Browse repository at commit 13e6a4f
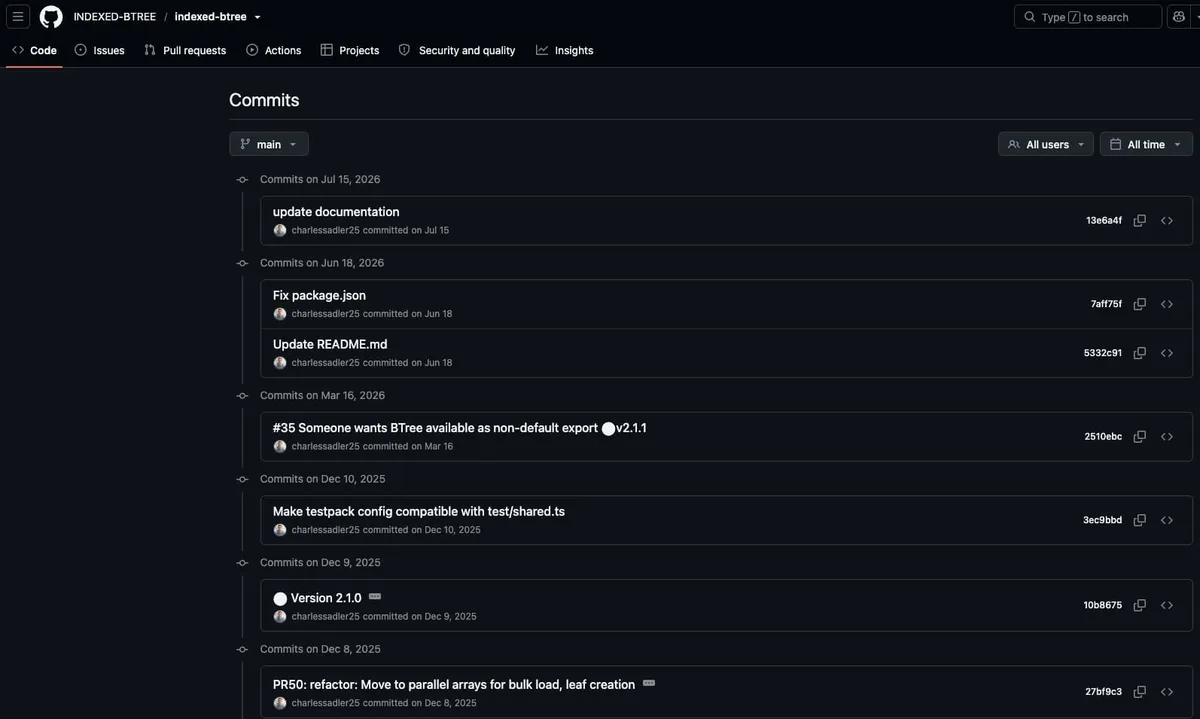The width and height of the screenshot is (1200, 719). pyautogui.click(x=1167, y=221)
